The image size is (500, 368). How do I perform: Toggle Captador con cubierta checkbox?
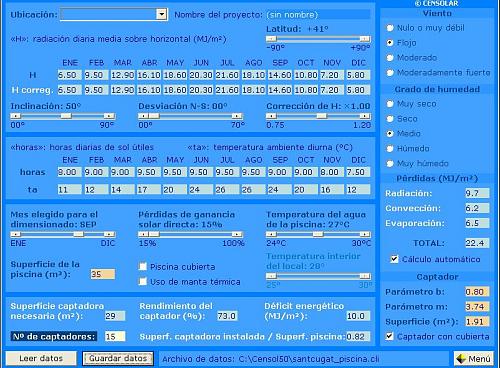(389, 336)
